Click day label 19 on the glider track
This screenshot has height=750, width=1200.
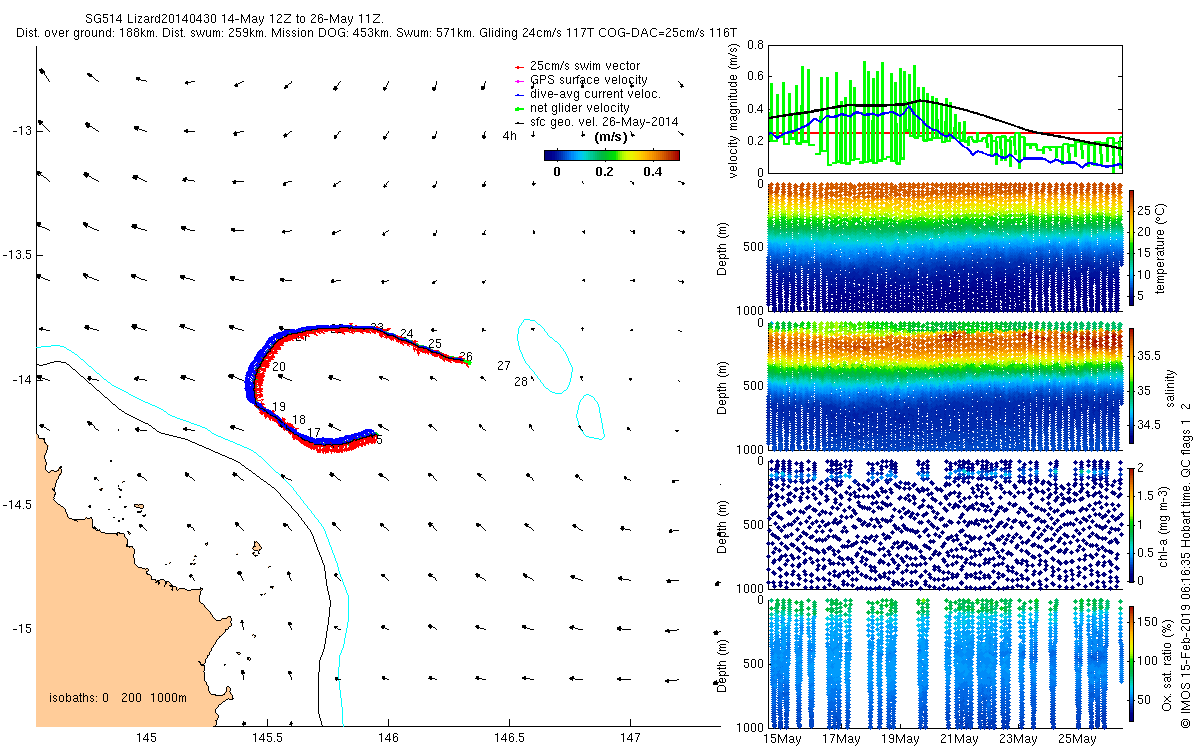click(279, 407)
